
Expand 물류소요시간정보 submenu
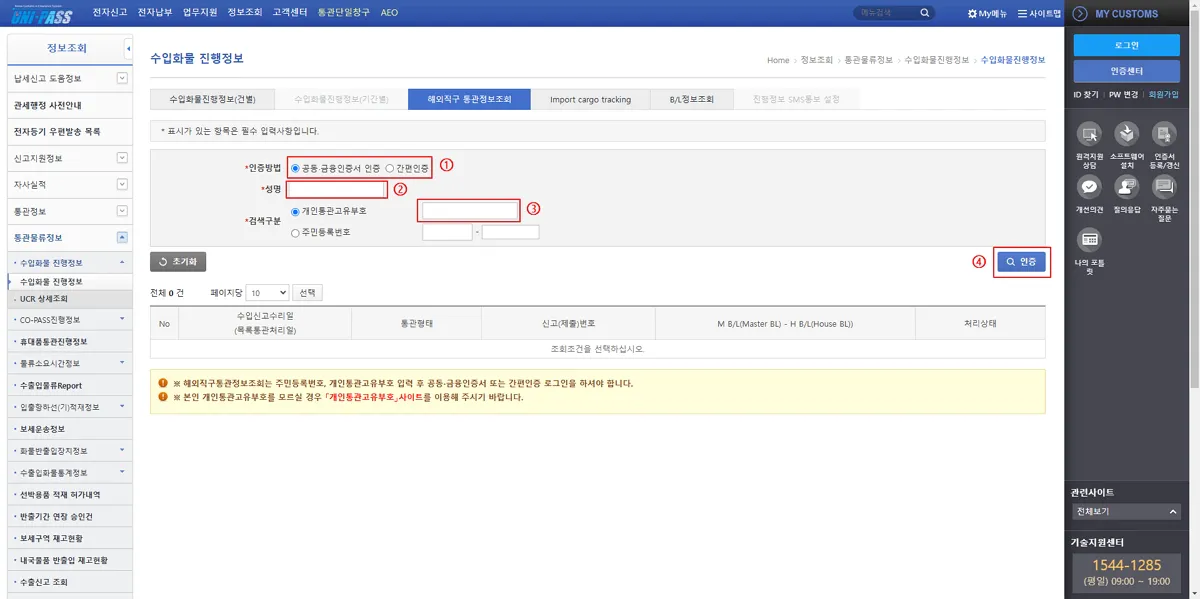[x=122, y=363]
